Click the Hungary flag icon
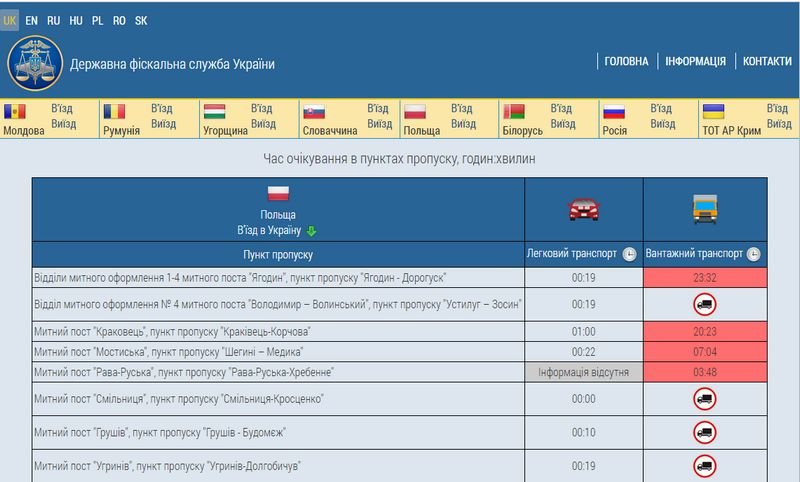800x482 pixels. (x=213, y=111)
